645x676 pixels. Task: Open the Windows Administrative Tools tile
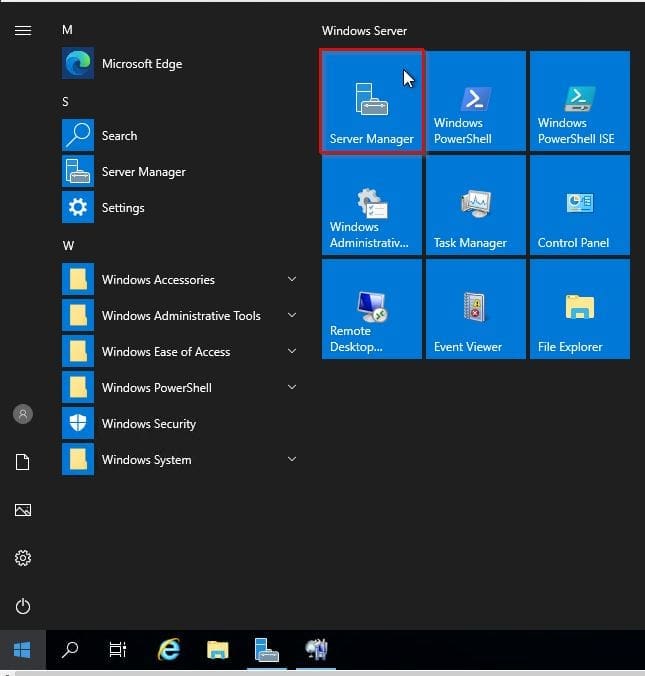point(372,206)
